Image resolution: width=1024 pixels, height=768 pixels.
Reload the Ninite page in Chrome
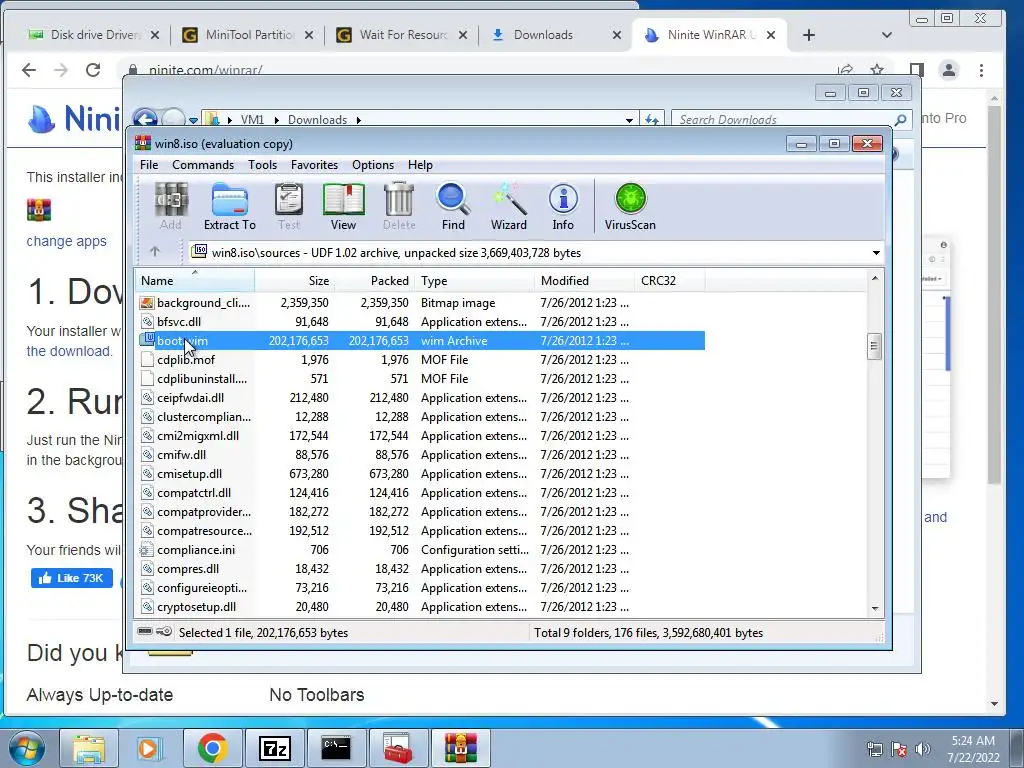[93, 70]
